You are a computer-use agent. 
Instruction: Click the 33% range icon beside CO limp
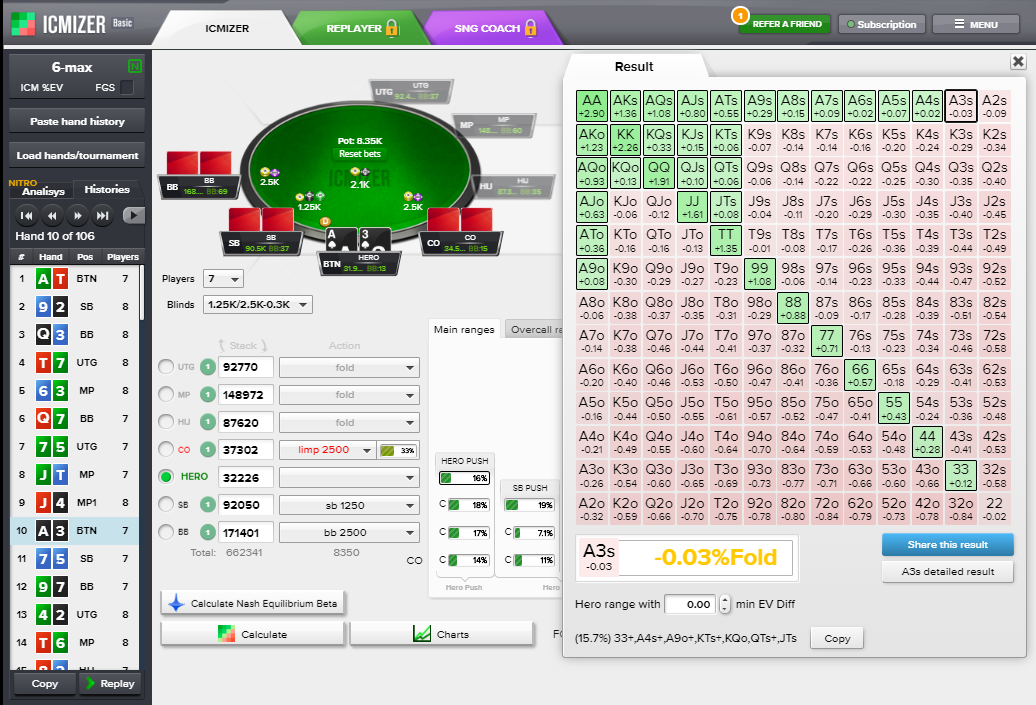[x=388, y=450]
